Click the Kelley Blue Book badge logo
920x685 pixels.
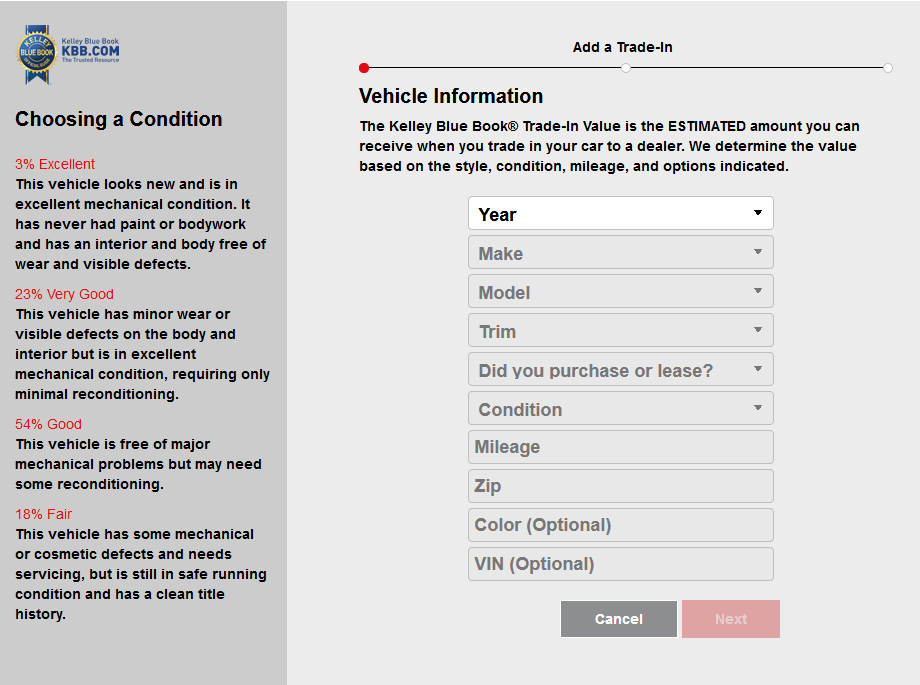coord(37,55)
